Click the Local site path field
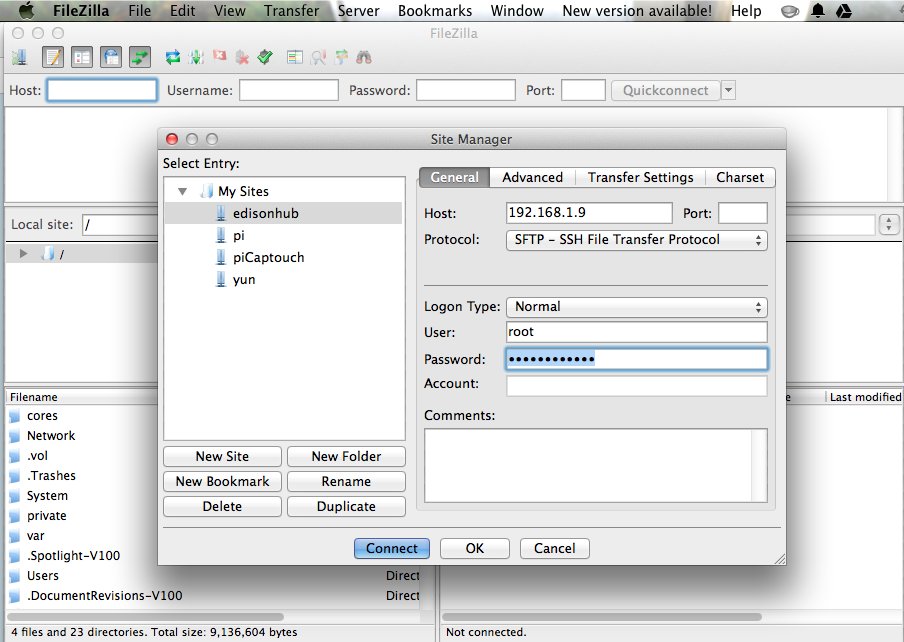904x642 pixels. [120, 224]
